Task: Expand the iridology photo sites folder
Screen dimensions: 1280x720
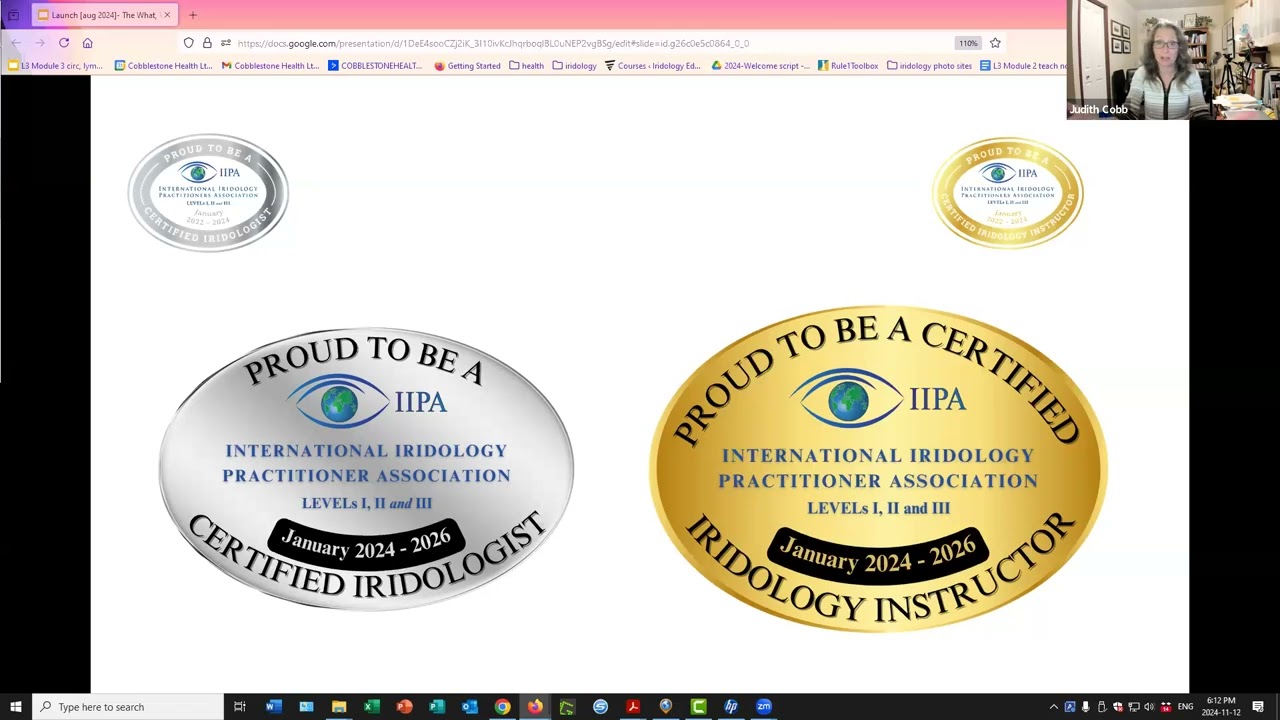Action: tap(929, 66)
